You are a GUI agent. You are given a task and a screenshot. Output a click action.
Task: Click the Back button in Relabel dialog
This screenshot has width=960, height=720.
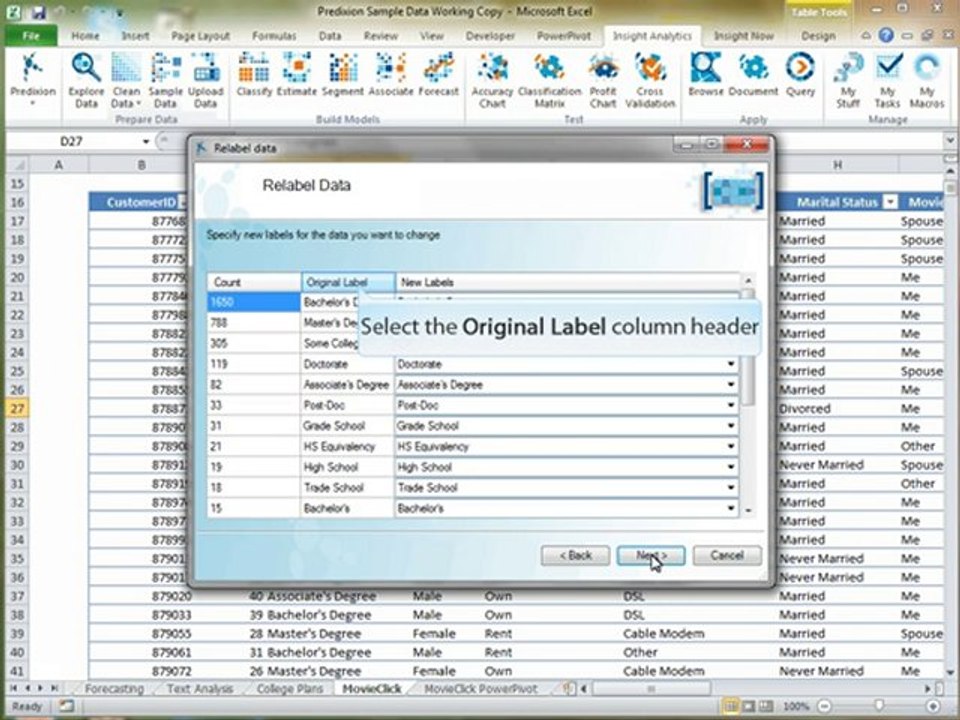(x=575, y=555)
